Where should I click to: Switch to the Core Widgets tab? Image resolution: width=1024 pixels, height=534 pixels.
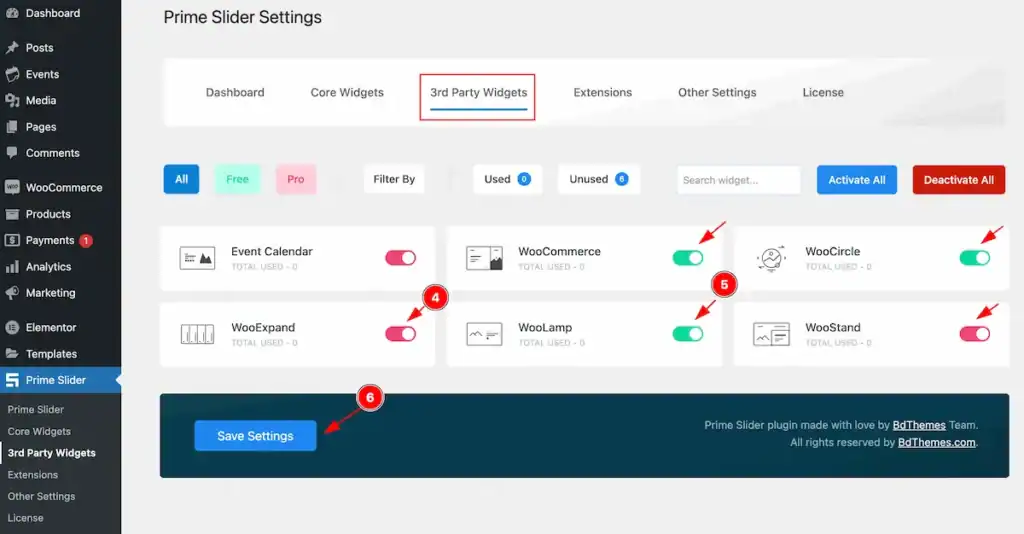click(347, 93)
